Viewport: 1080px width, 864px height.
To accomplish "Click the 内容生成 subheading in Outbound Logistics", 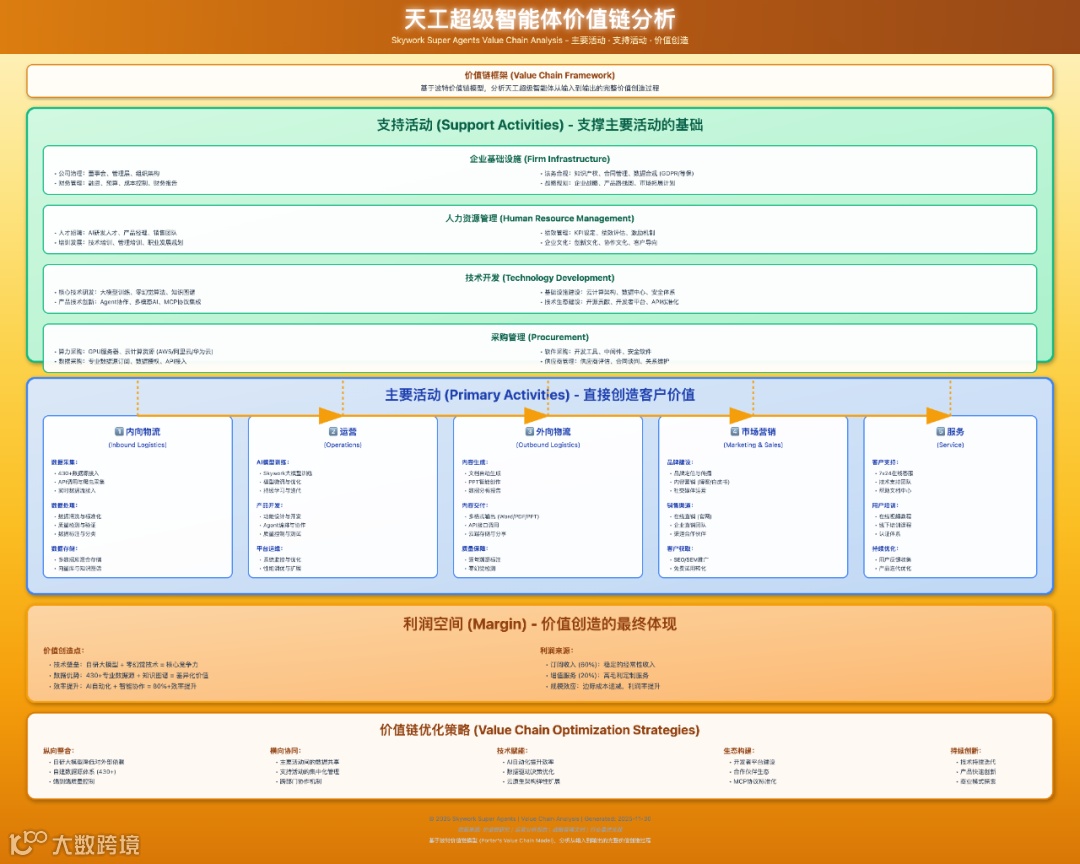I will pyautogui.click(x=475, y=462).
